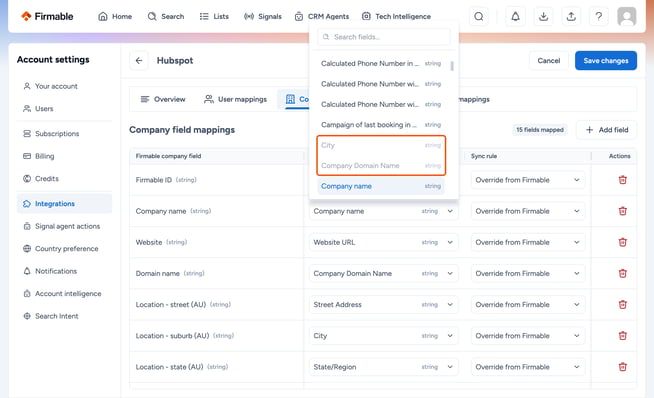Viewport: 654px width, 398px height.
Task: Open sync rule dropdown for Company name
Action: tap(528, 211)
